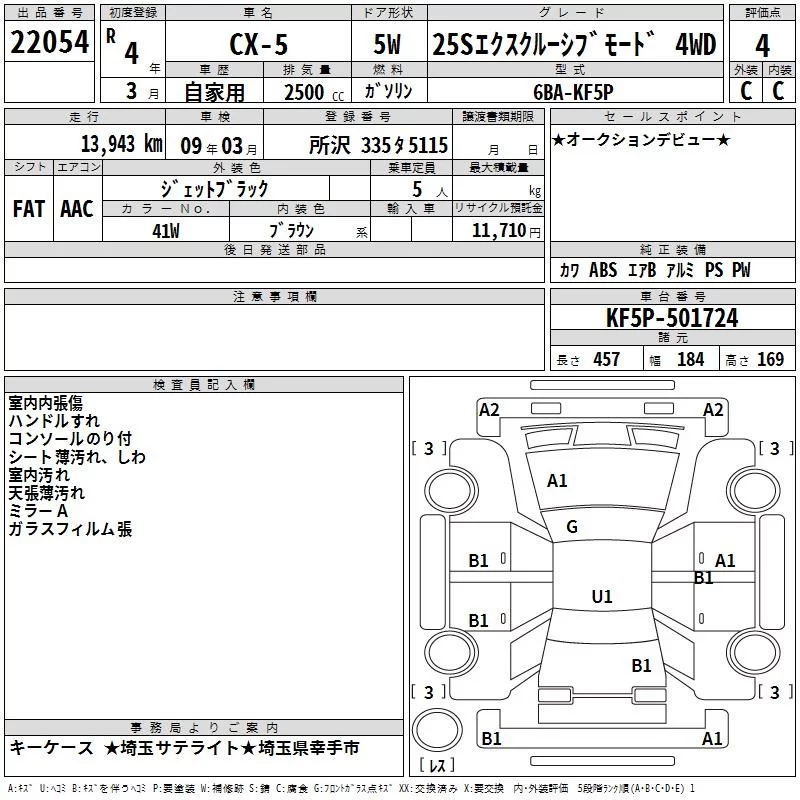Click color number 41W
The width and height of the screenshot is (800, 800).
166,231
